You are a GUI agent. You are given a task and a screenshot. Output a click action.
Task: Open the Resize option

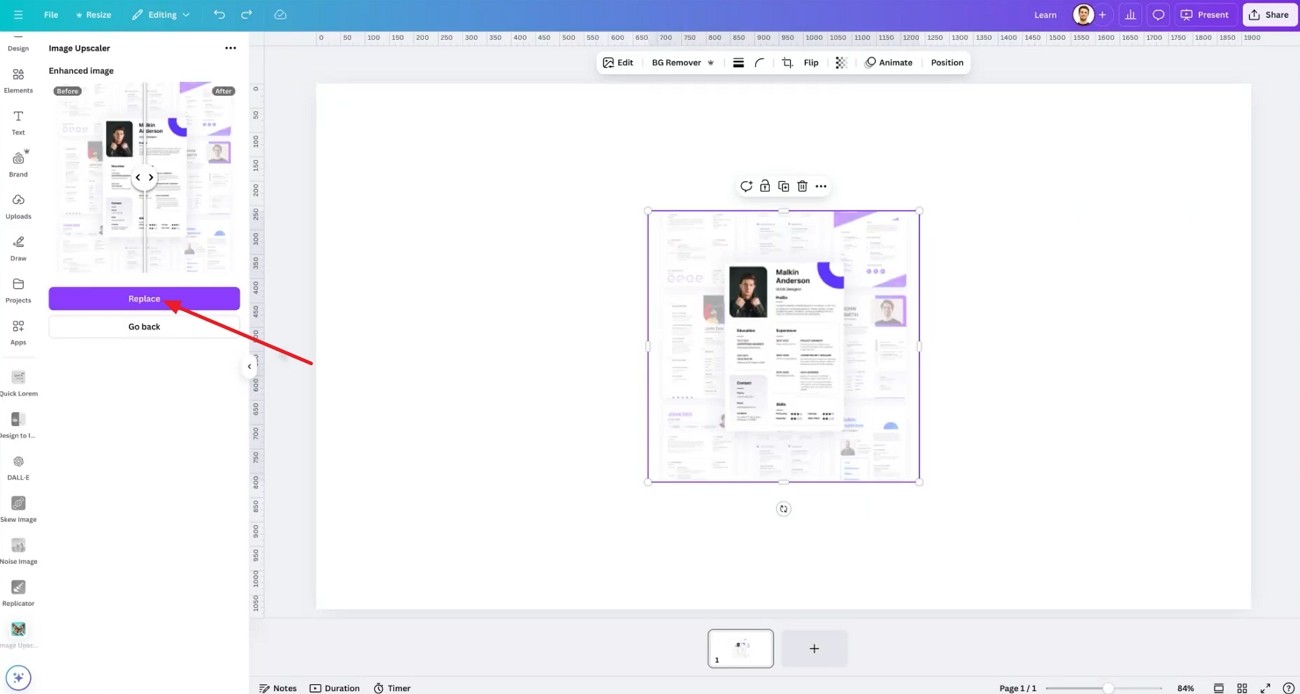click(x=93, y=15)
